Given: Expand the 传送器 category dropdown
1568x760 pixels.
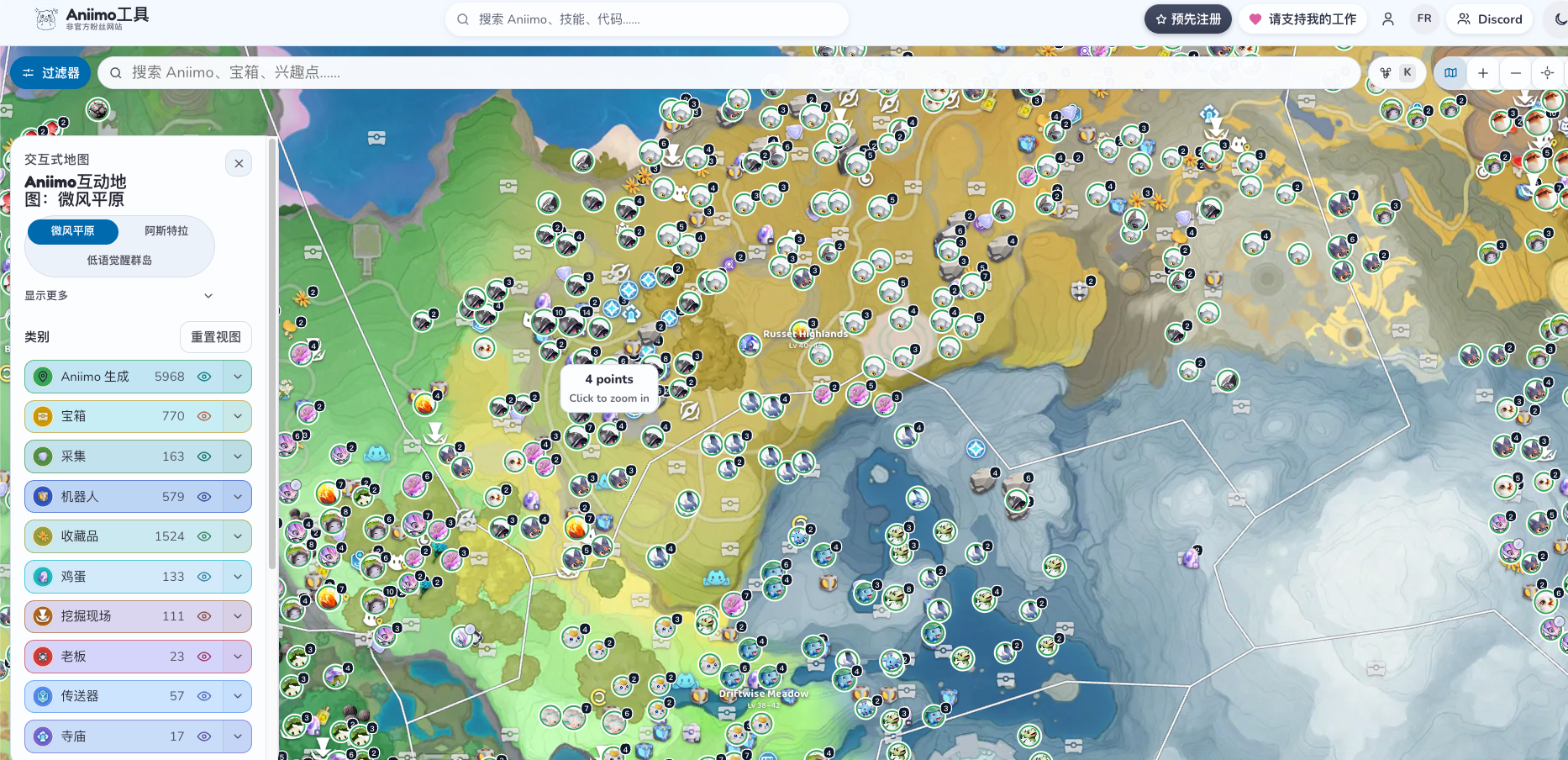Looking at the screenshot, I should [x=238, y=696].
